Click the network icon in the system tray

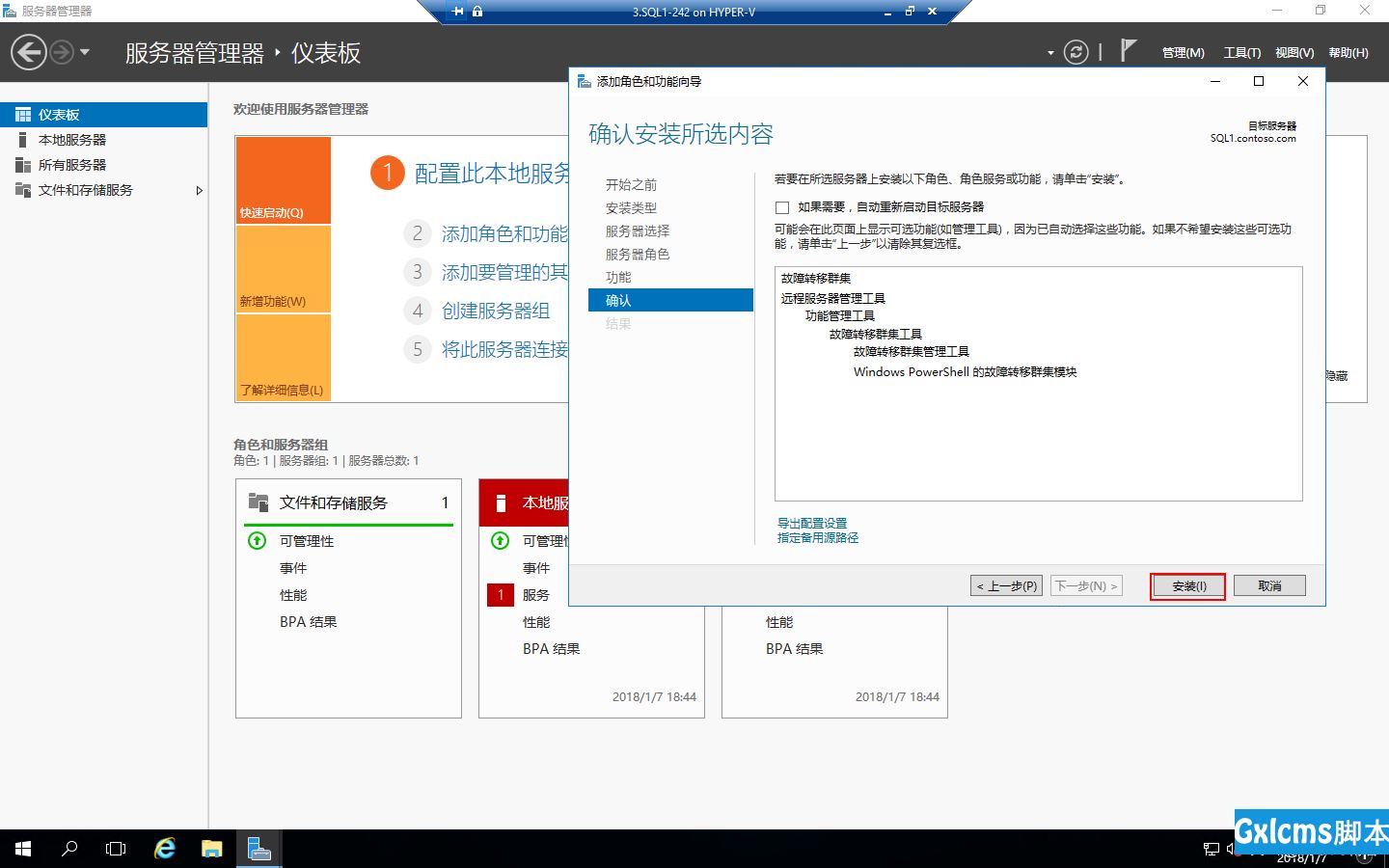point(1212,849)
